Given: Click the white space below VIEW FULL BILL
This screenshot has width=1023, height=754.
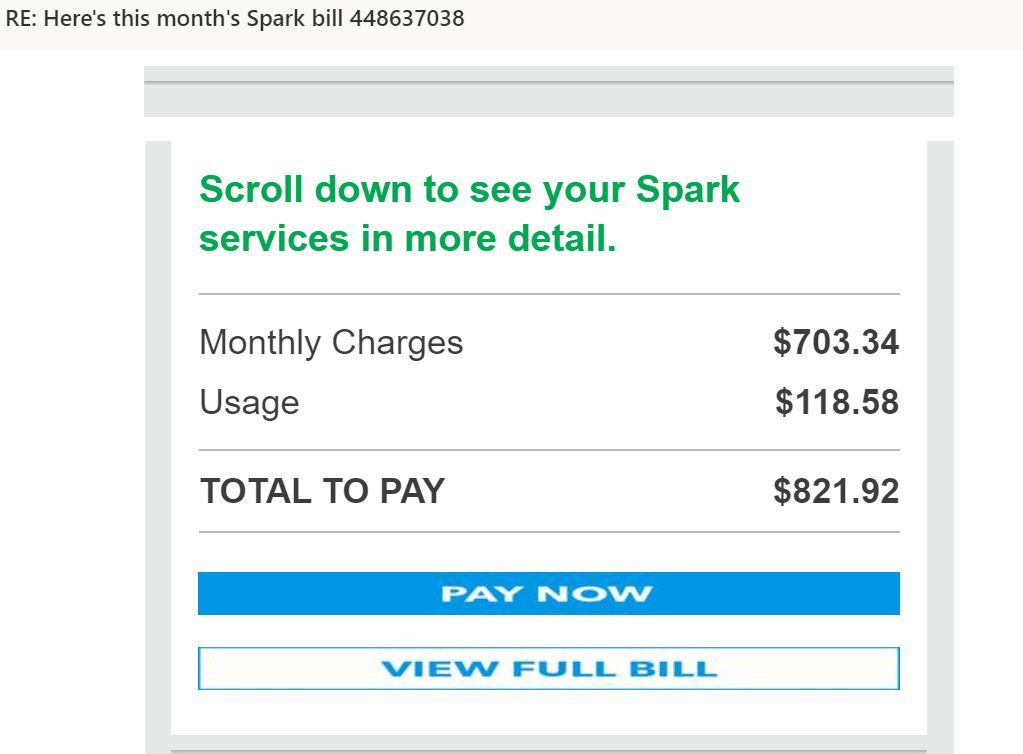Looking at the screenshot, I should (548, 712).
